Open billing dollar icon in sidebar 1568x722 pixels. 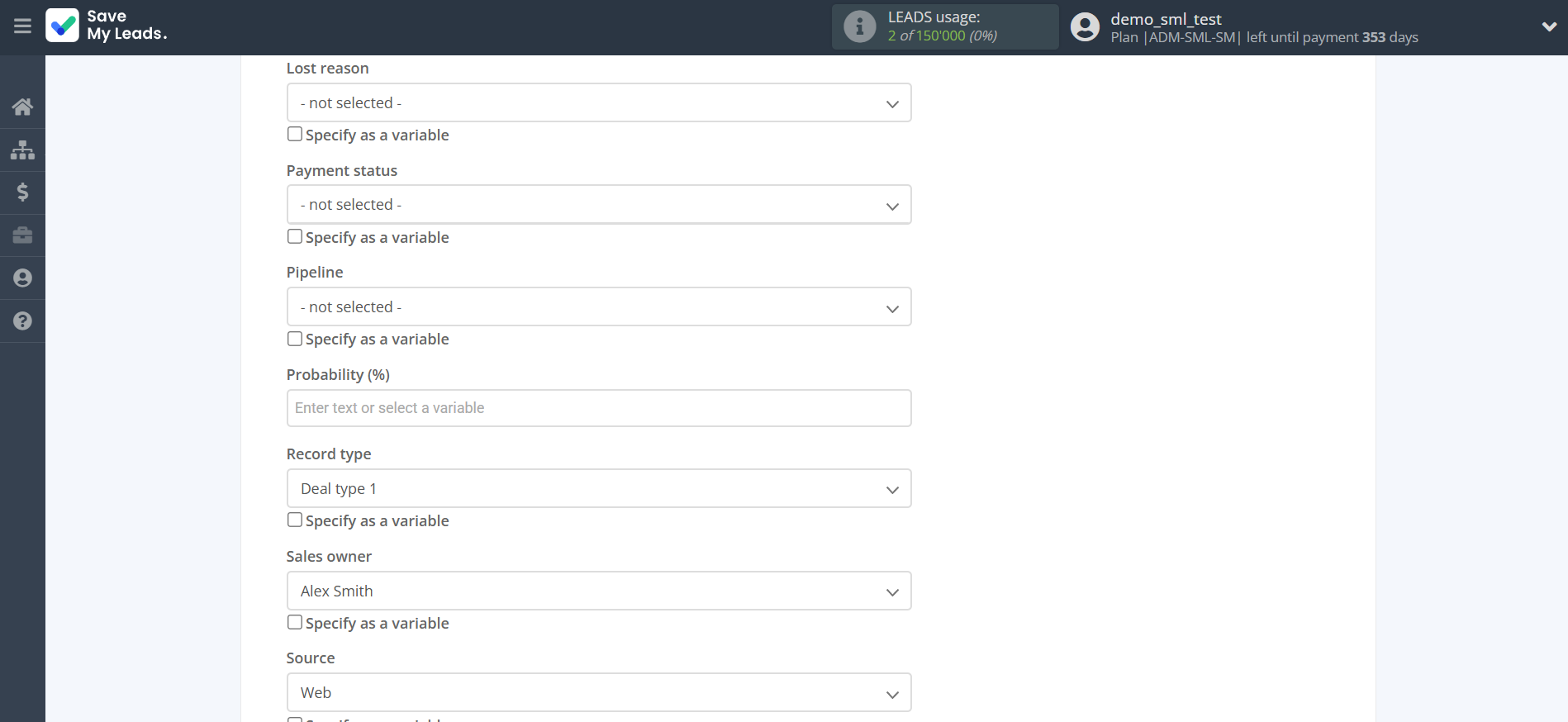tap(22, 192)
